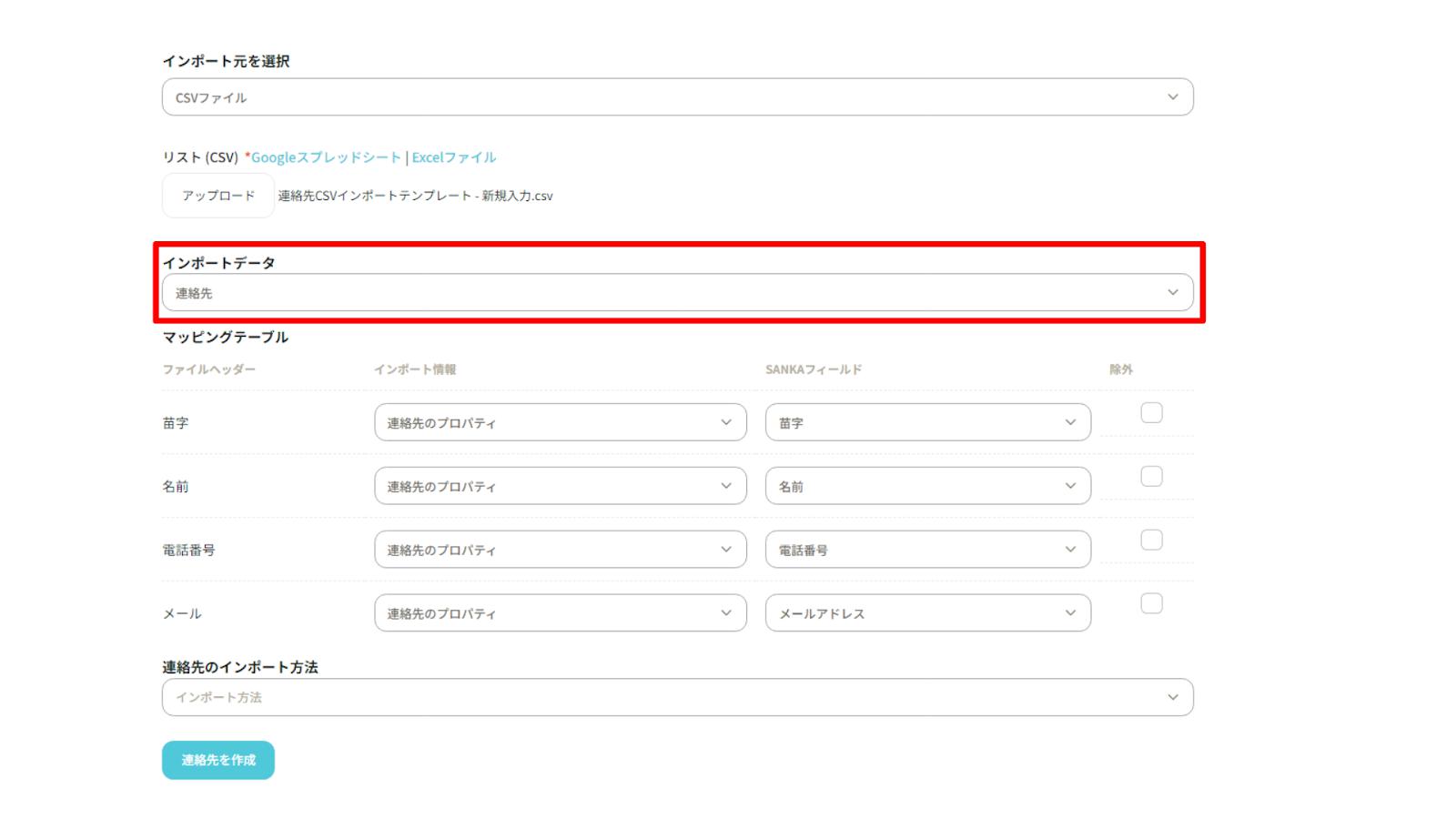The height and width of the screenshot is (819, 1456).
Task: Open the 連絡先のインポート方法 dropdown
Action: [677, 697]
